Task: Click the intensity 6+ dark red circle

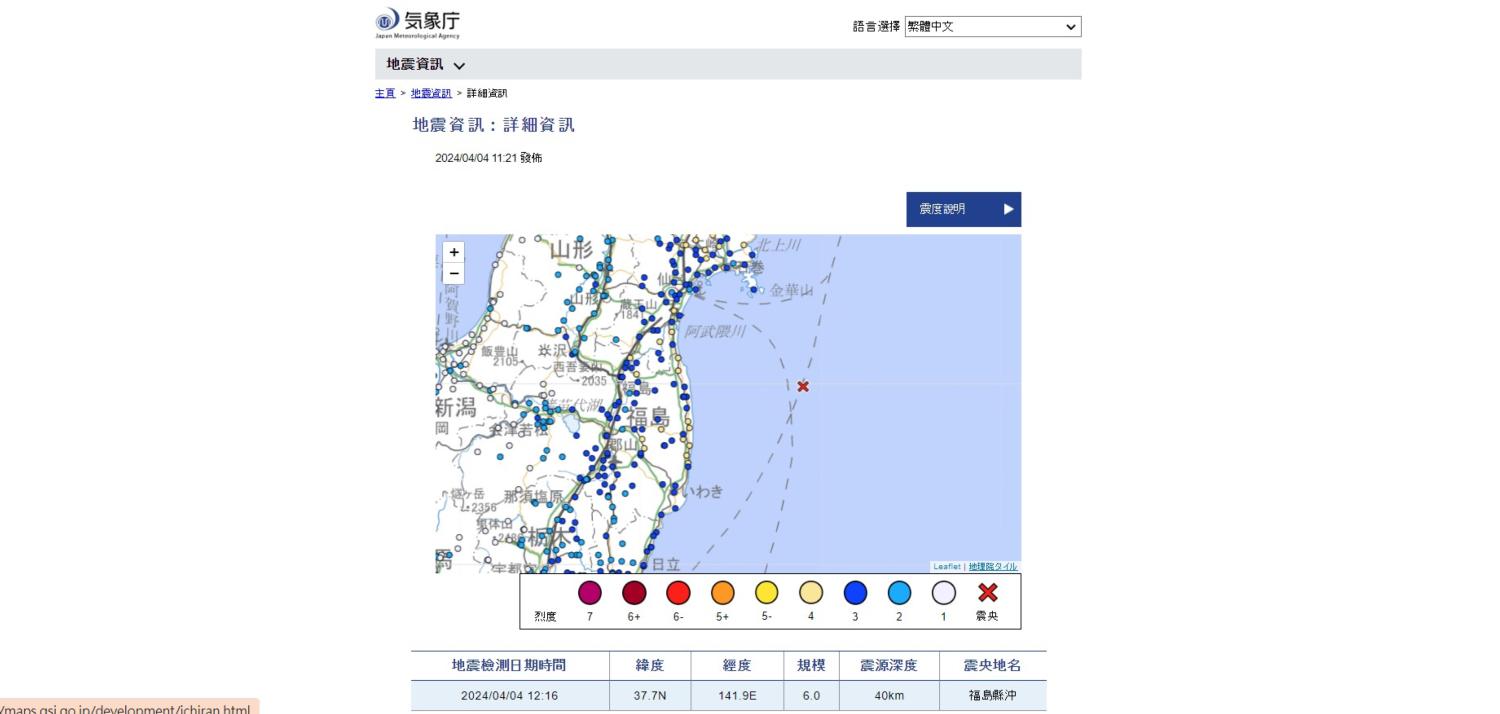Action: (634, 593)
